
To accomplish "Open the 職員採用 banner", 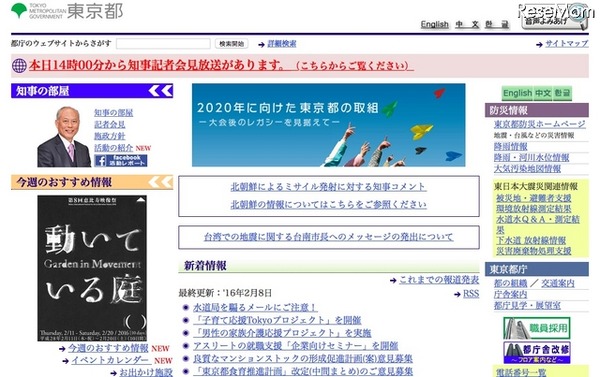I will point(537,328).
